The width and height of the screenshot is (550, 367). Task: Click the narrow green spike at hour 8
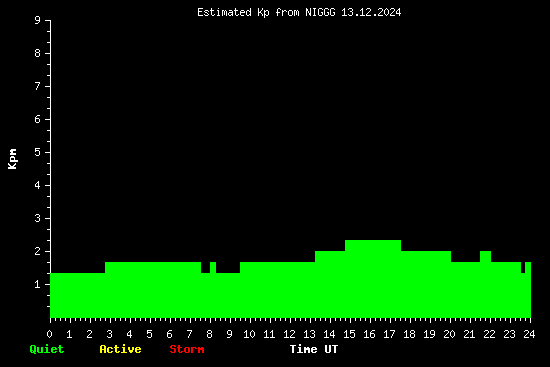[213, 290]
